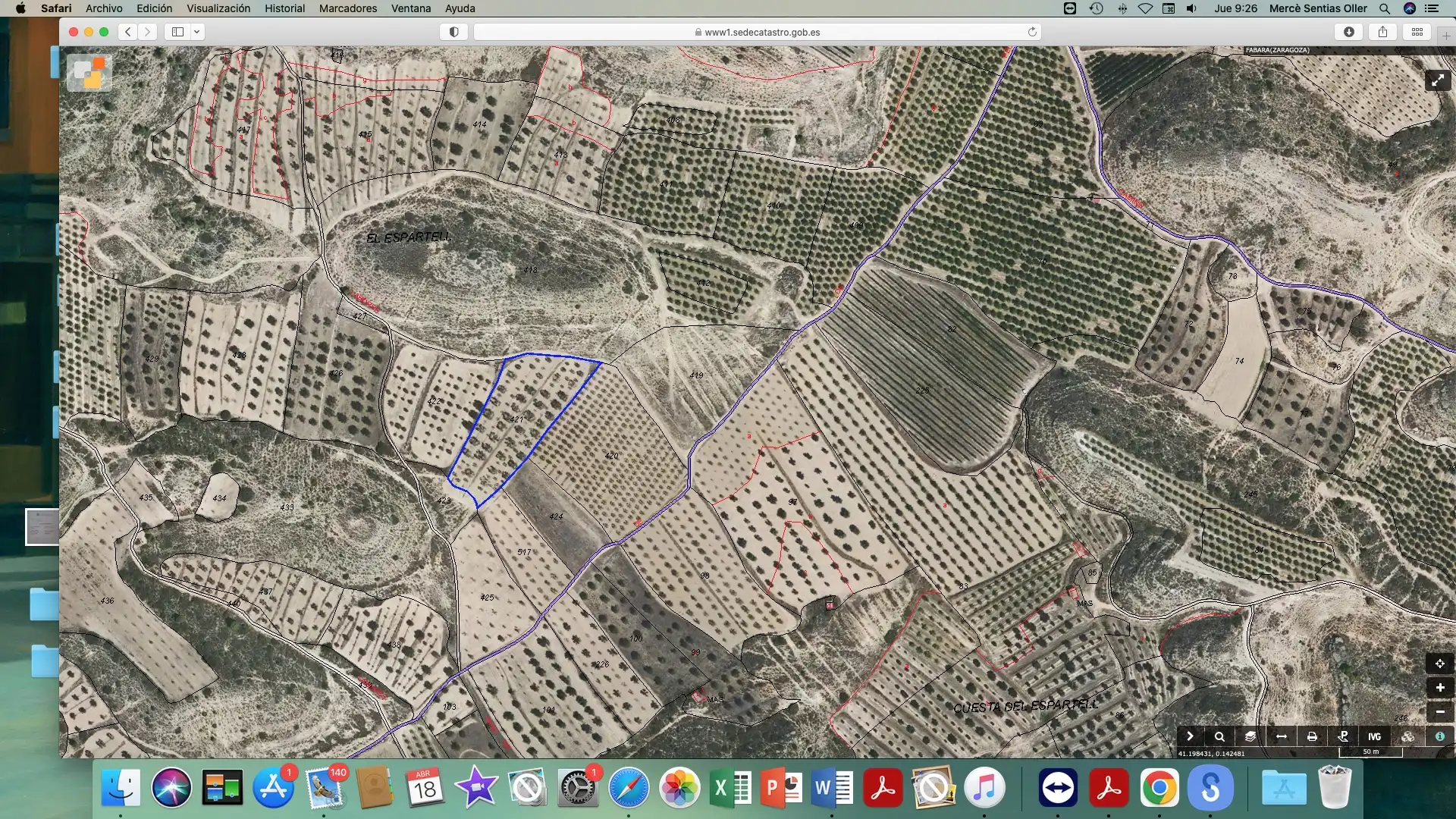This screenshot has width=1456, height=819.
Task: Open the 3D buildings cubes tool
Action: [x=1408, y=736]
